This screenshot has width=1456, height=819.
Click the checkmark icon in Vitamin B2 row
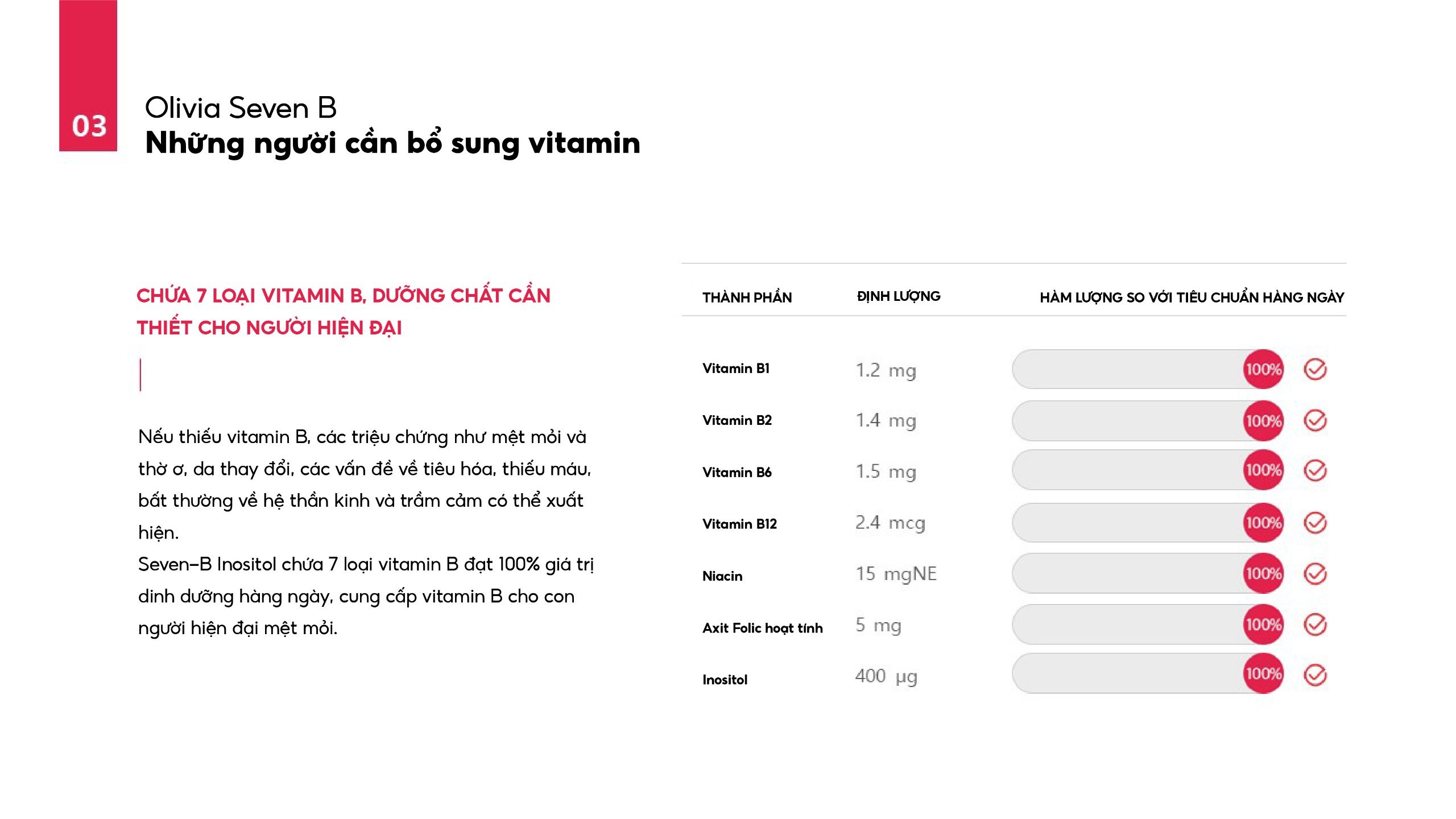coord(1315,421)
